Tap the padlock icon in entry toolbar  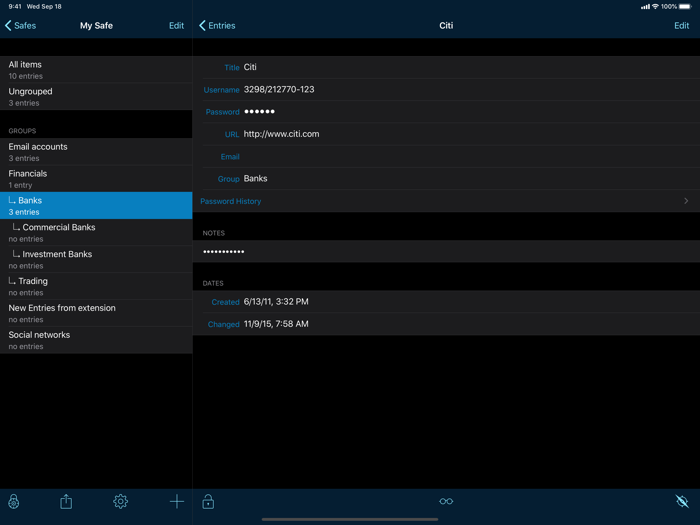pos(208,501)
